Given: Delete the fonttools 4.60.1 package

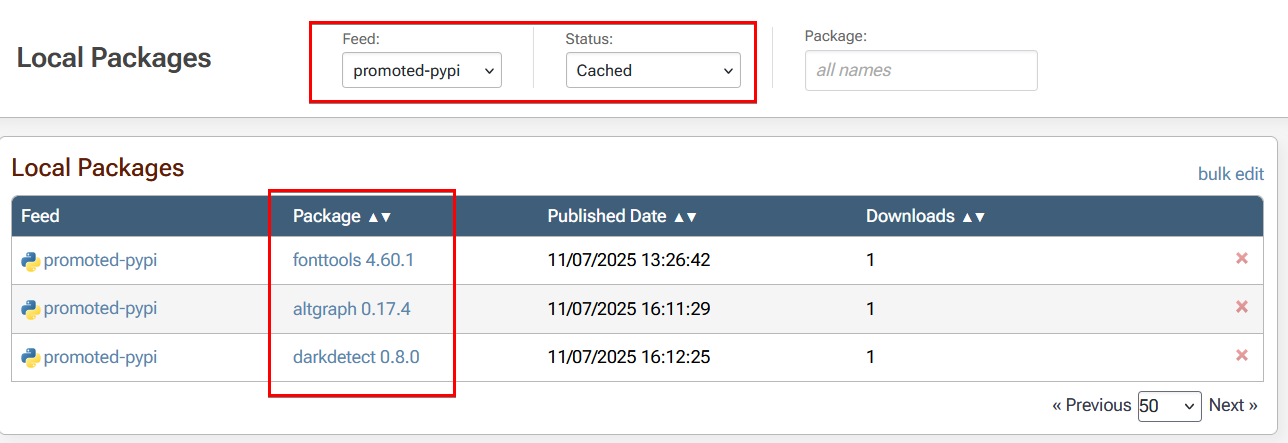Looking at the screenshot, I should coord(1242,259).
